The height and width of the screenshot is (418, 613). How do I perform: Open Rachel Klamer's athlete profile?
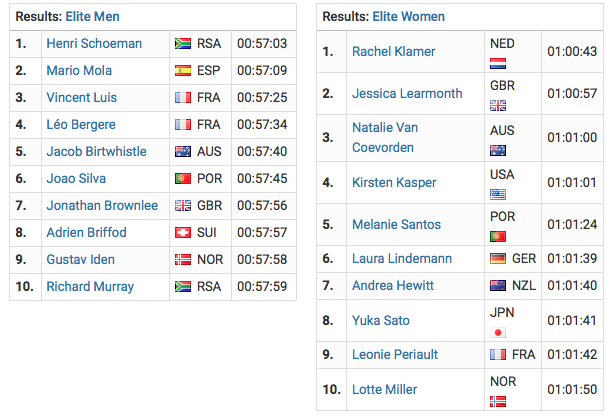pyautogui.click(x=393, y=51)
